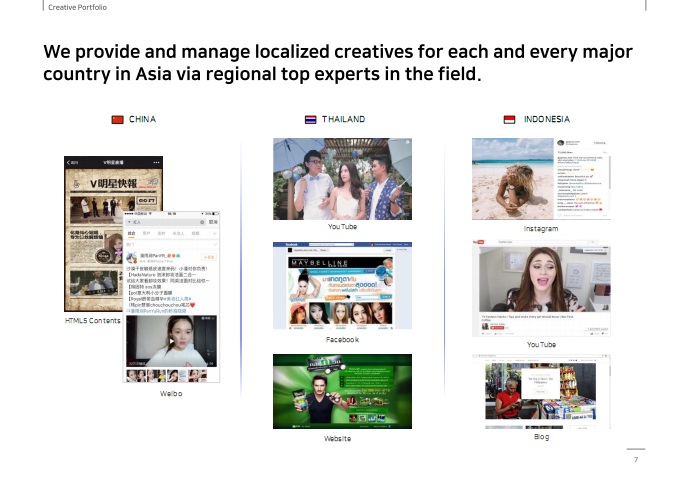
Task: Select the INDONESIA heading text
Action: click(547, 119)
